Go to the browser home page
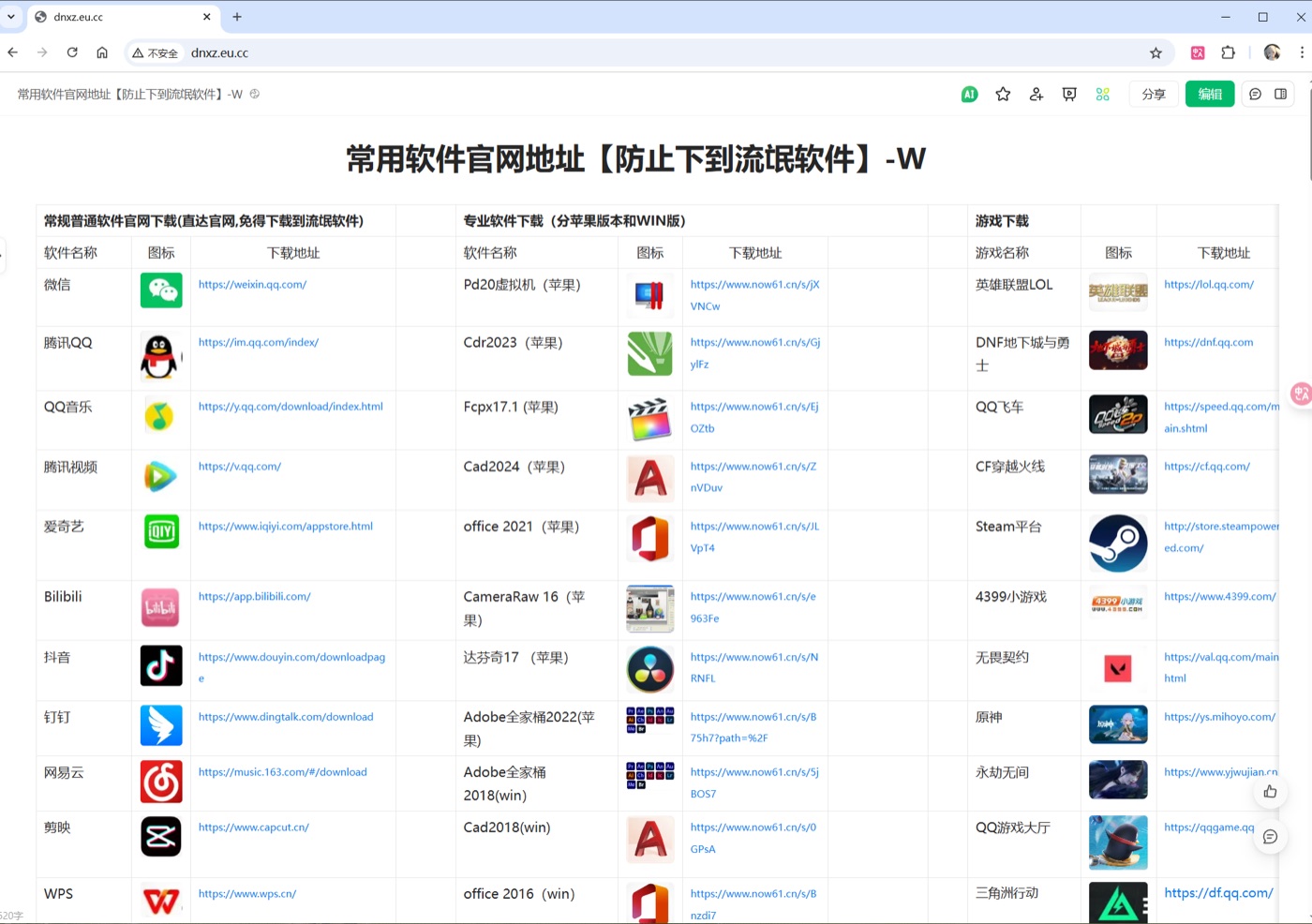1312x924 pixels. (x=102, y=52)
